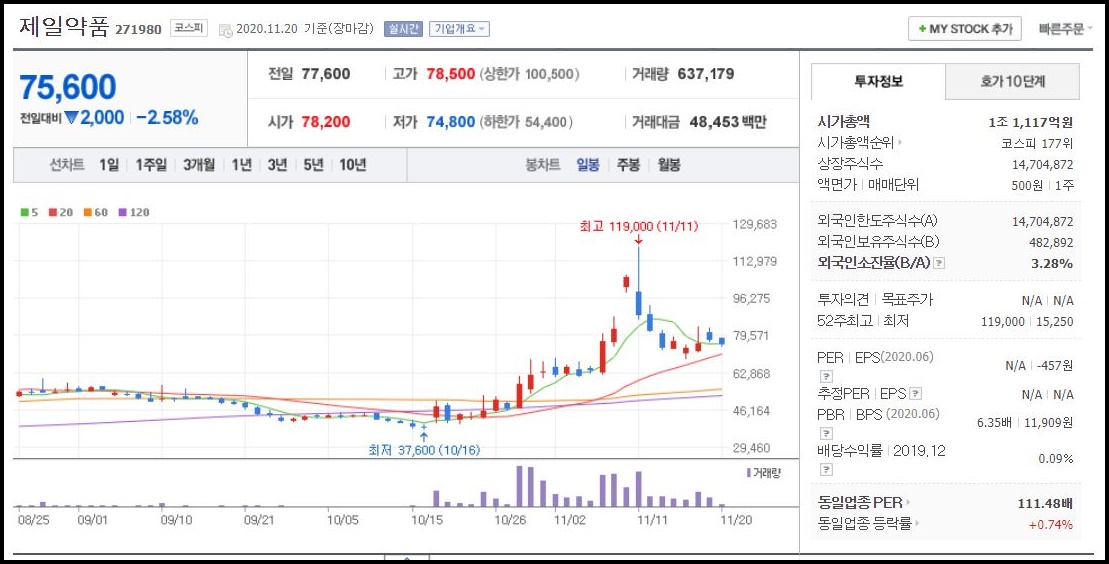Screen dimensions: 1109x564
Task: Click the 외국인소진율 3.28% value
Action: click(x=1052, y=263)
